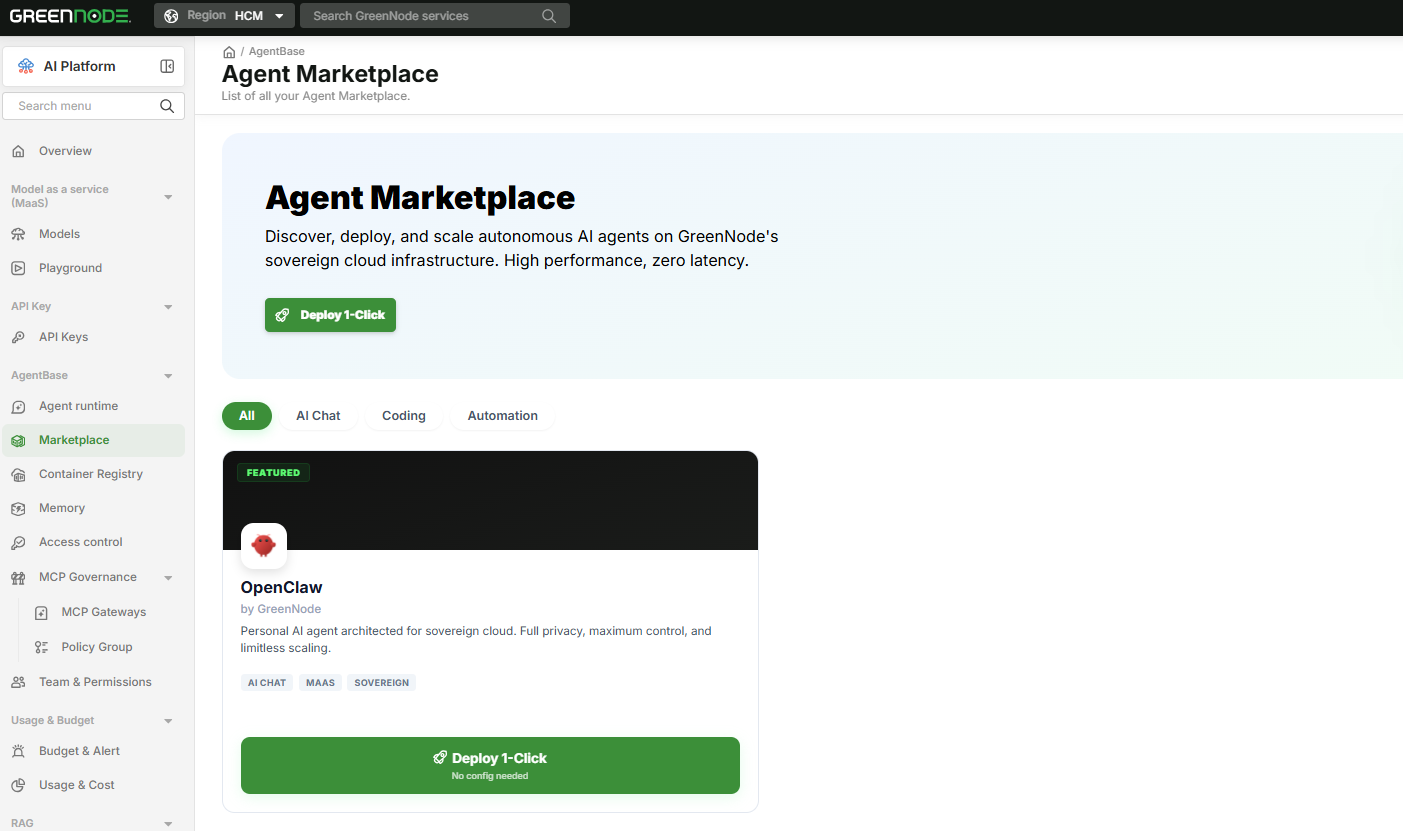Select the Coding filter tab
Viewport: 1403px width, 831px height.
(404, 416)
